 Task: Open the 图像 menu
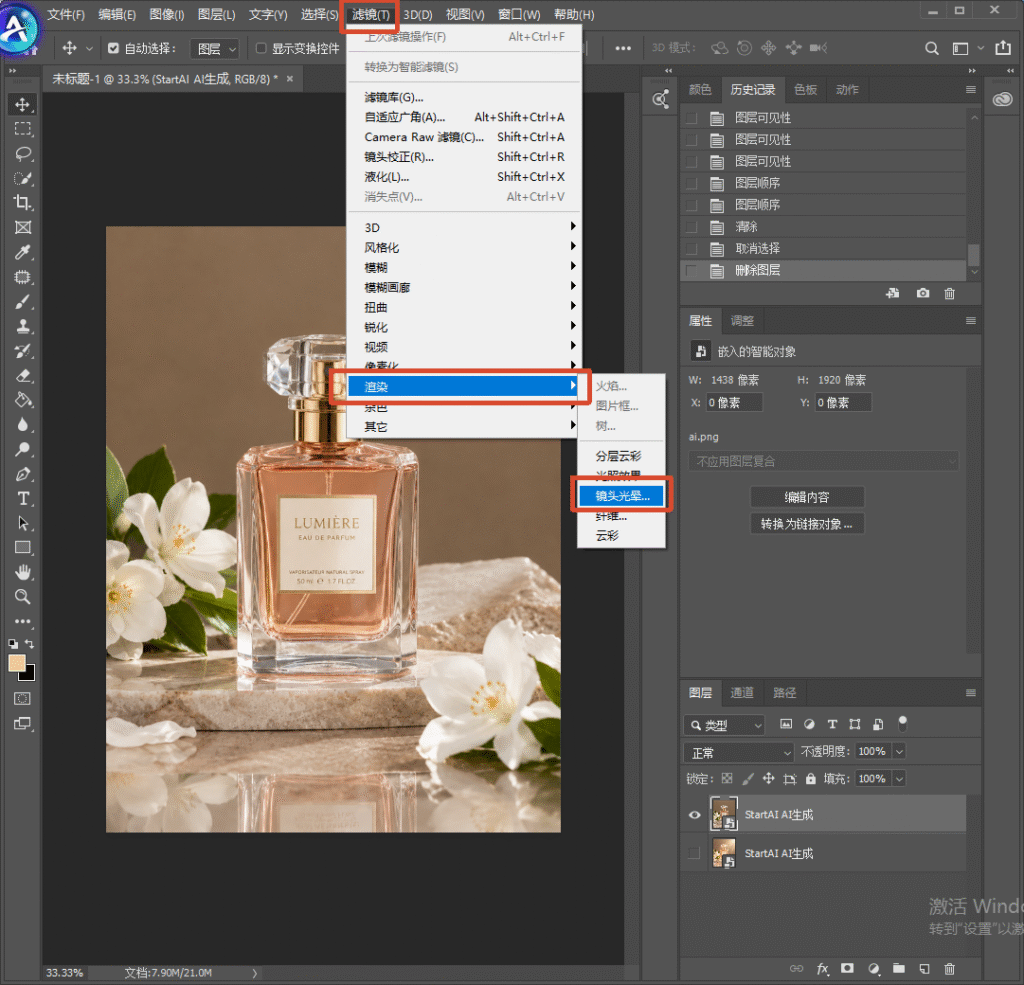167,14
